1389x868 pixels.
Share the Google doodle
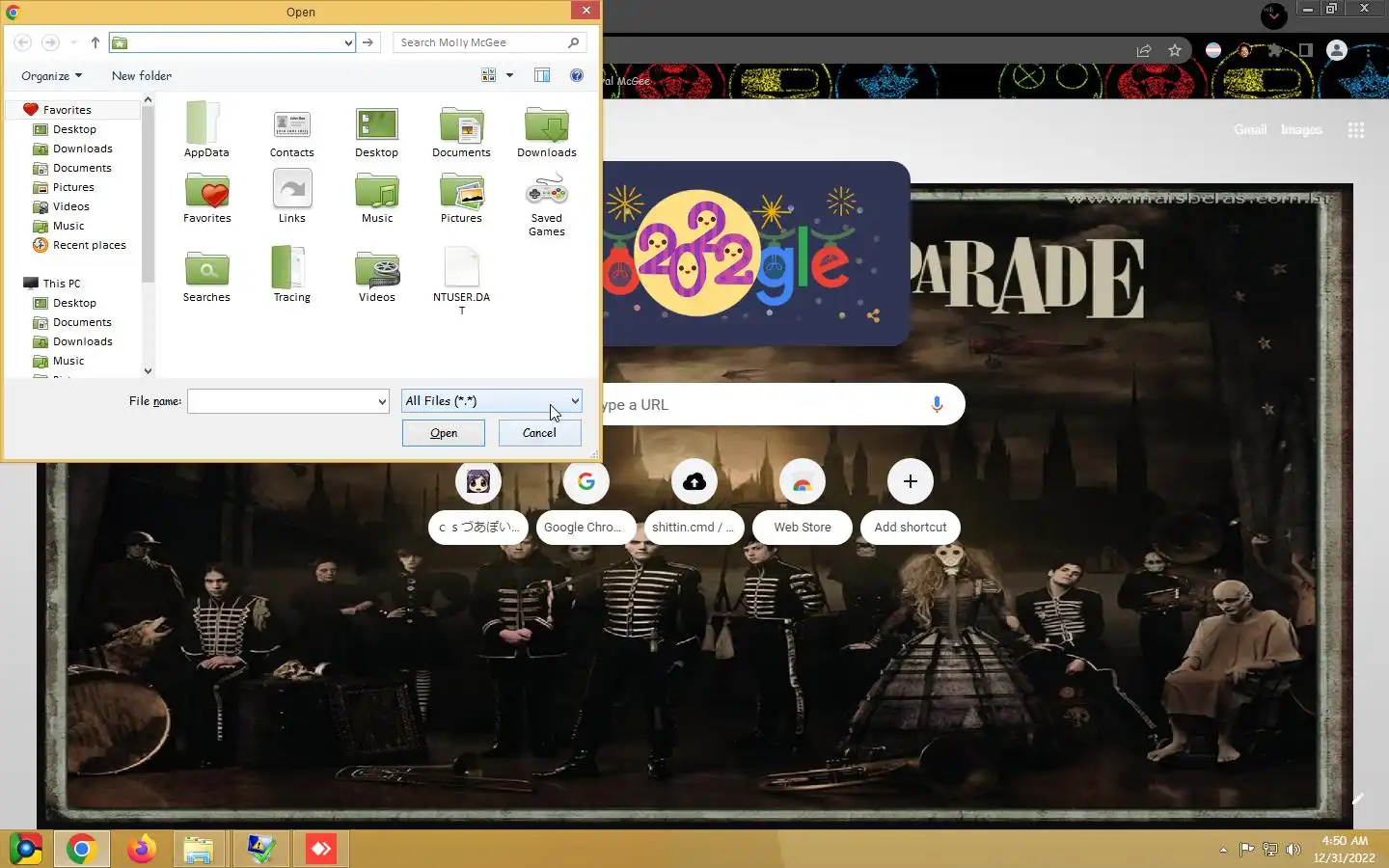[874, 315]
